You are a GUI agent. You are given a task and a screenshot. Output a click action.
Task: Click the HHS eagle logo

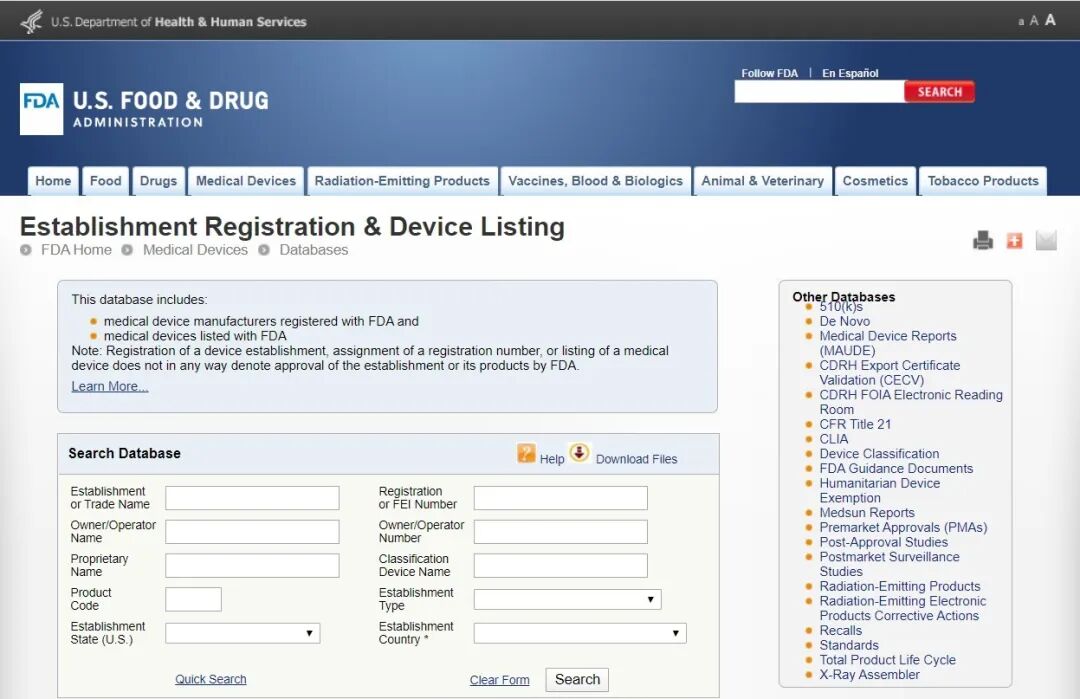pos(32,22)
